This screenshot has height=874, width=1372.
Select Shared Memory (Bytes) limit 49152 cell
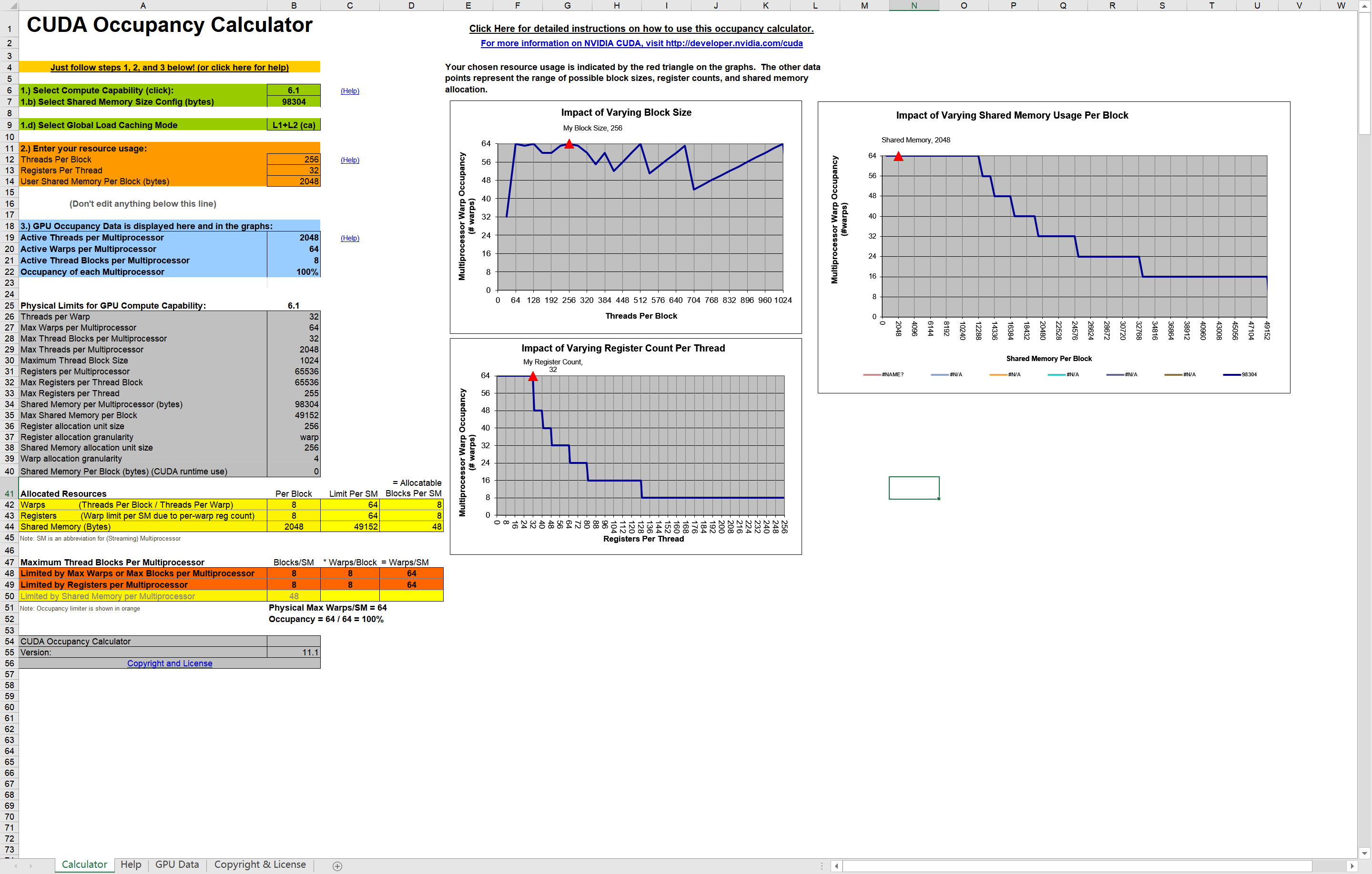coord(350,527)
